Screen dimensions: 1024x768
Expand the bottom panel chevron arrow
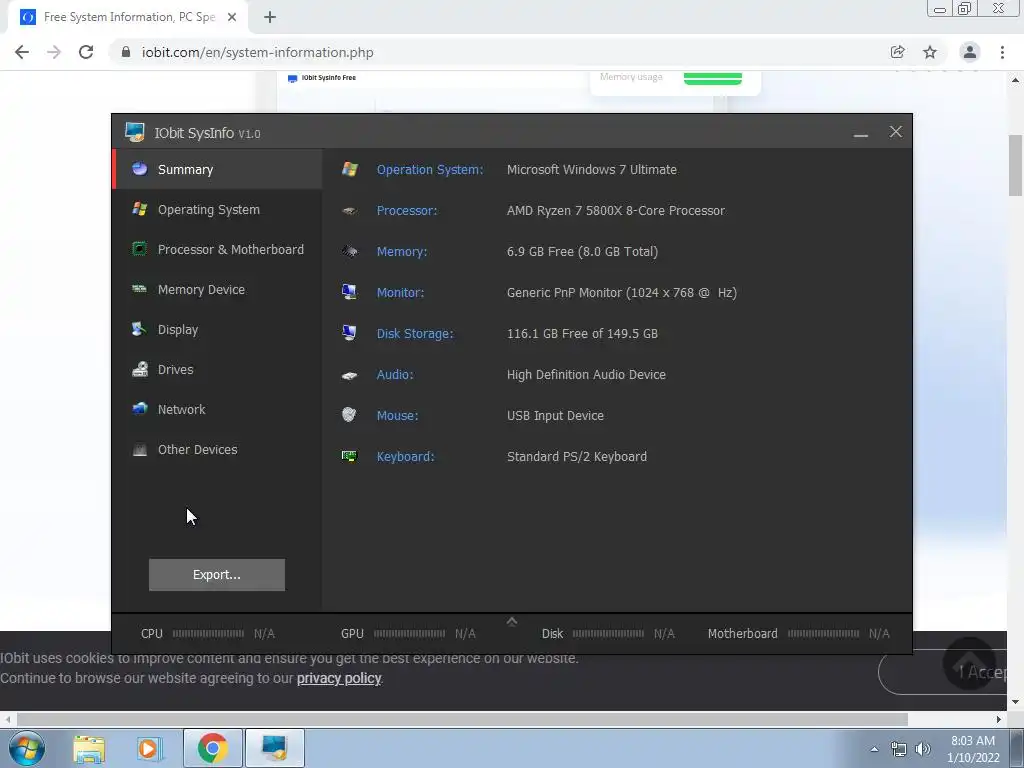(x=512, y=621)
